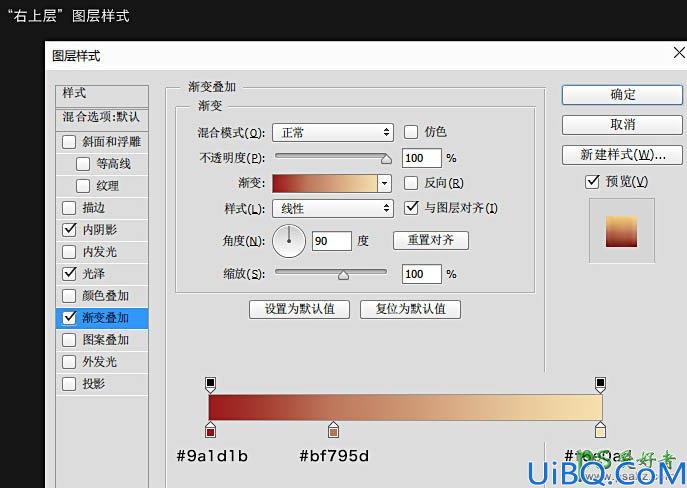This screenshot has height=488, width=687.
Task: Check the 颜色叠加 checkbox
Action: coord(69,296)
